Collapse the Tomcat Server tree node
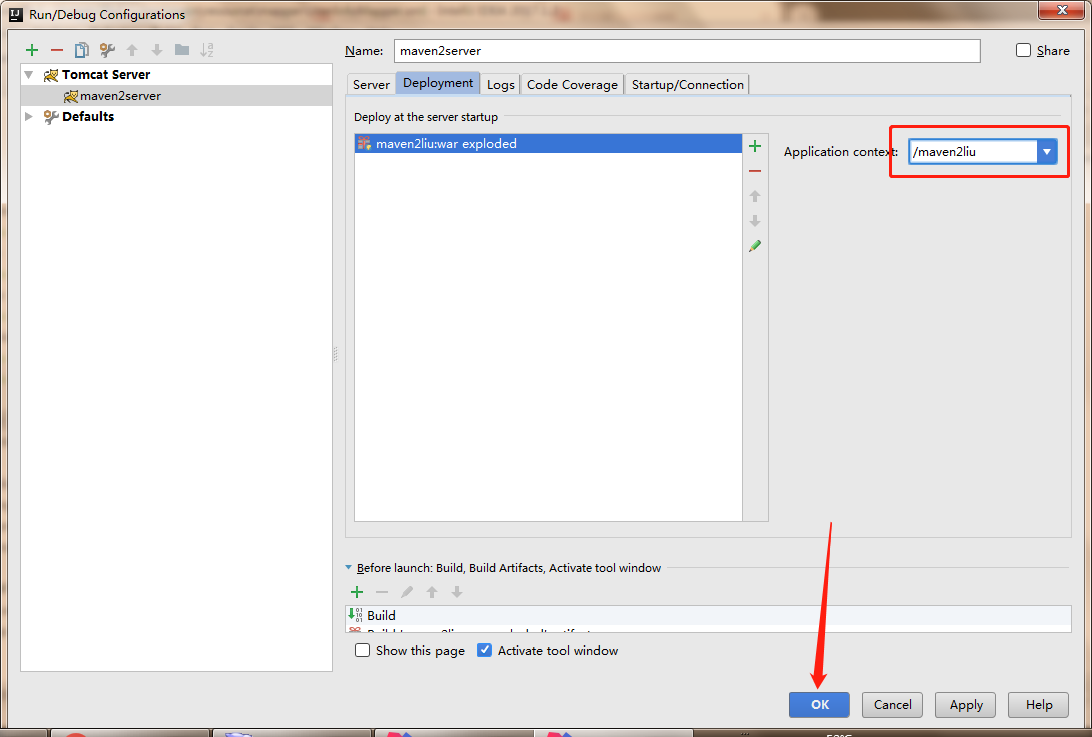The width and height of the screenshot is (1092, 737). (29, 75)
